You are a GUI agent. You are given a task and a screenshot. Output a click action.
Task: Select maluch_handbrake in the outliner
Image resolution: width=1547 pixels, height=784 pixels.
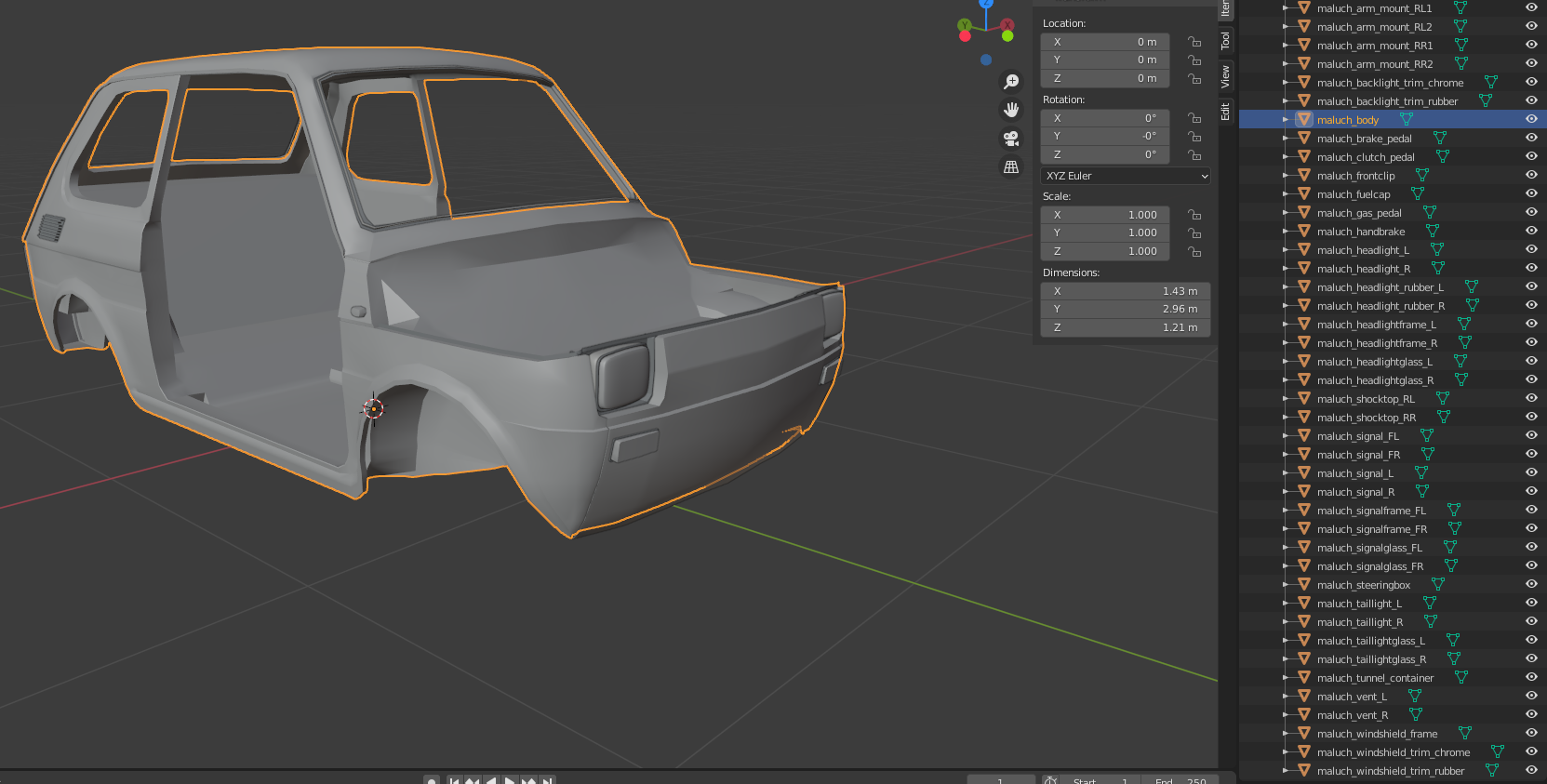[1360, 232]
